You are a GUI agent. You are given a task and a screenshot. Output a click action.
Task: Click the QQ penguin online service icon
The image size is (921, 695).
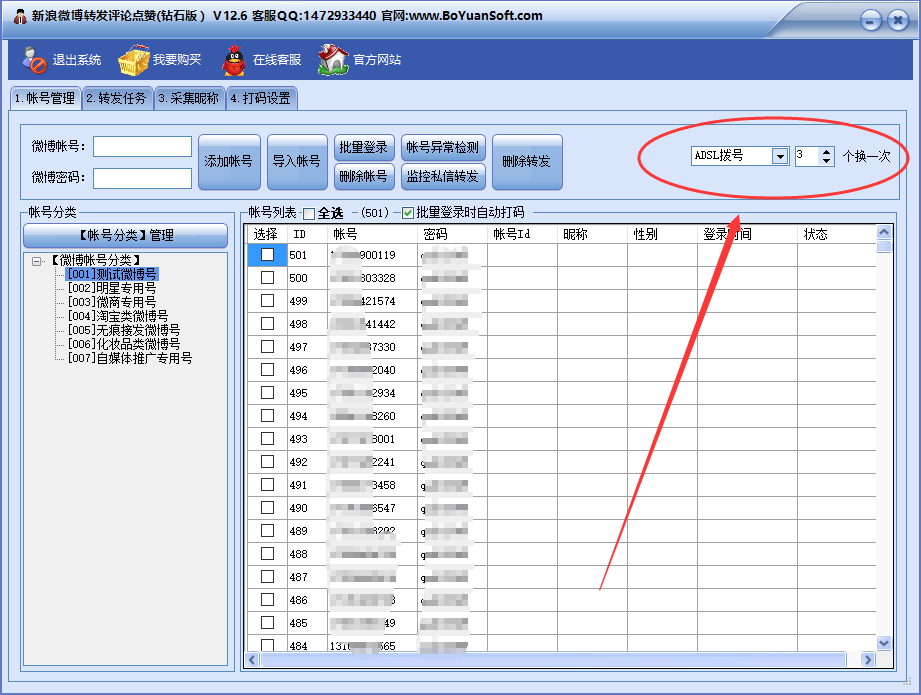(x=234, y=60)
